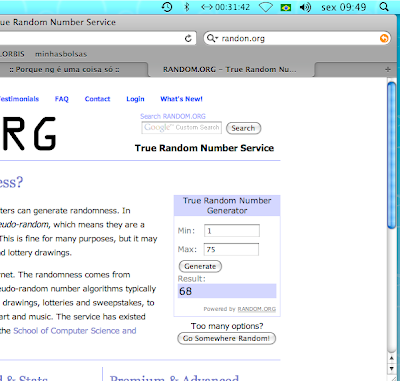Open the Contact page link
The image size is (400, 381).
tap(97, 99)
